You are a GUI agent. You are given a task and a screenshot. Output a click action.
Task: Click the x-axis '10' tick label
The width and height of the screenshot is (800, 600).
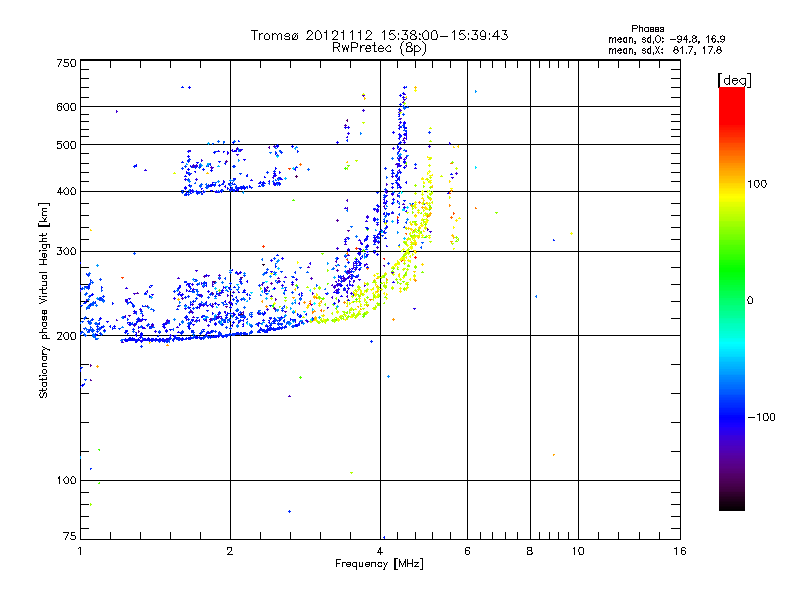(x=578, y=551)
